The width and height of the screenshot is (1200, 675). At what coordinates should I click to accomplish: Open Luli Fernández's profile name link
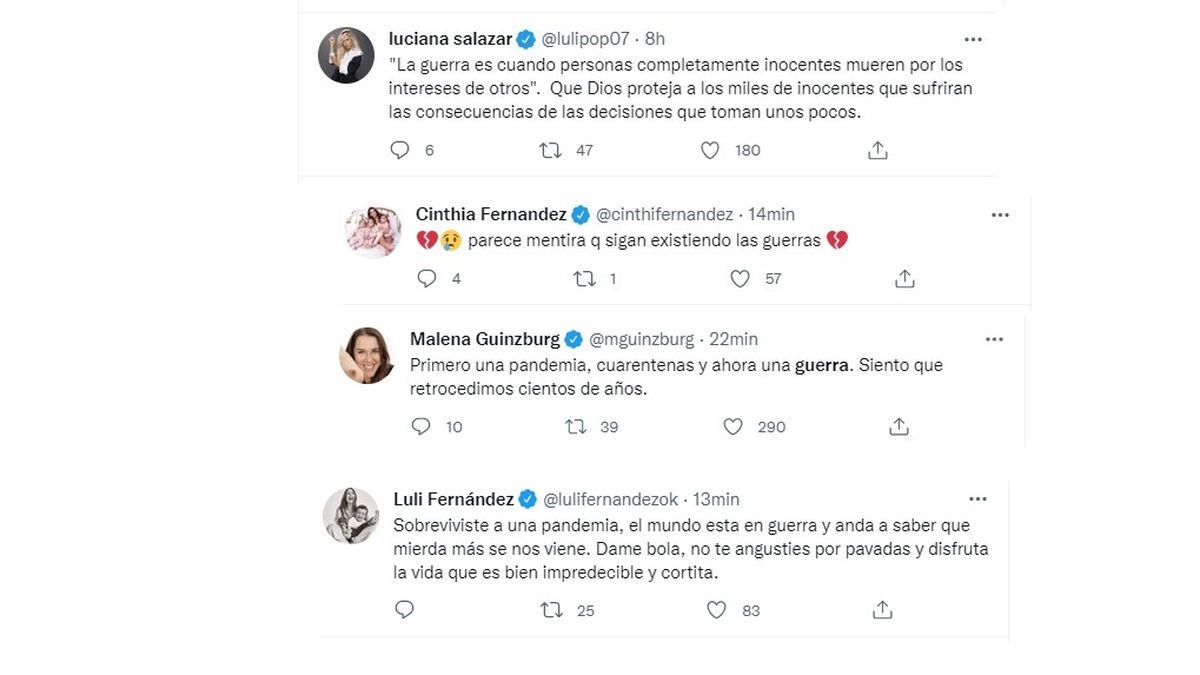pos(453,499)
